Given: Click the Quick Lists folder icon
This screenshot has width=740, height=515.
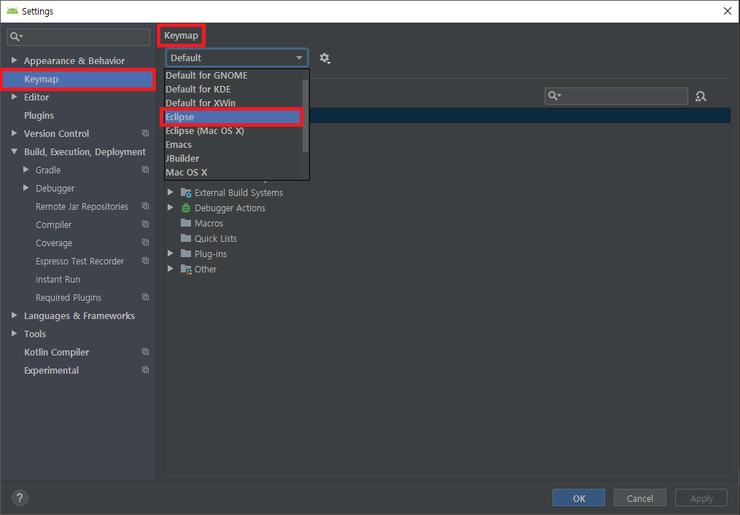Looking at the screenshot, I should pos(186,239).
